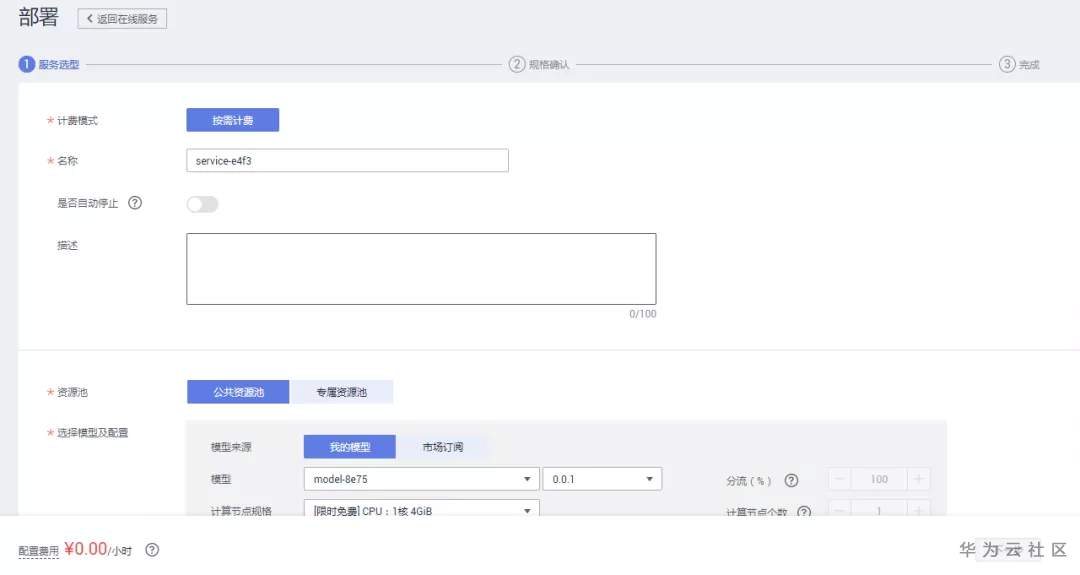Image resolution: width=1080 pixels, height=575 pixels.
Task: Expand the 计算节点规格 CPU spec dropdown
Action: 420,511
